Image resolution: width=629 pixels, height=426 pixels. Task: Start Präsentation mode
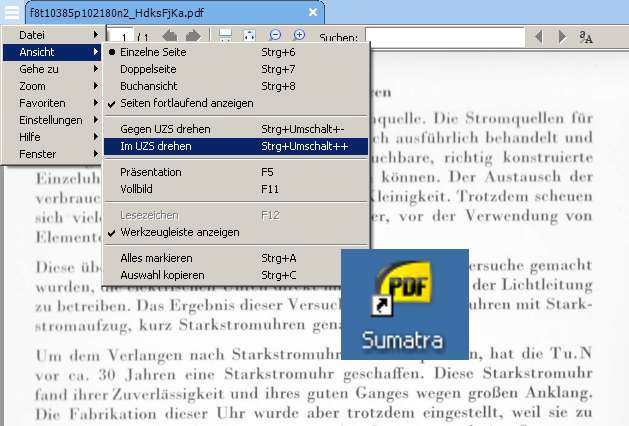click(236, 172)
